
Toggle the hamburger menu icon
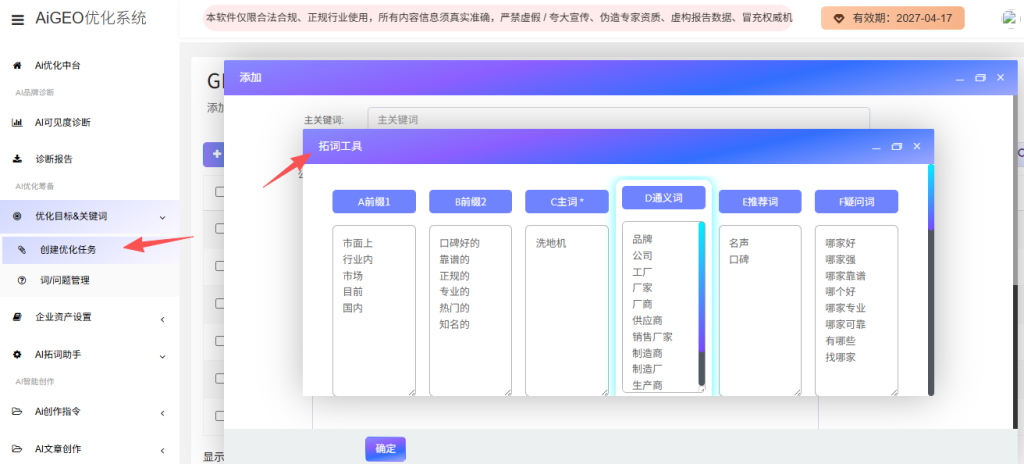[18, 20]
